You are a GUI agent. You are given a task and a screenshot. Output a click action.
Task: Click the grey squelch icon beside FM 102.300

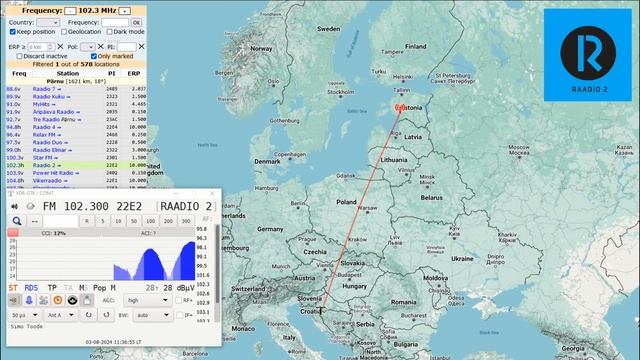(30, 207)
